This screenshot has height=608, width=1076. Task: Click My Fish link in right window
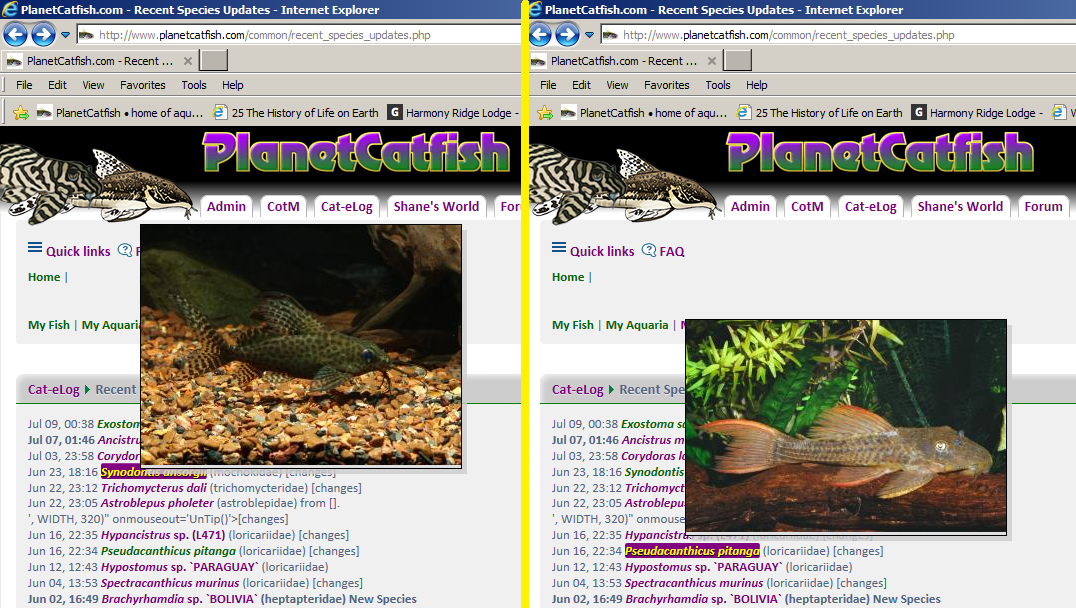point(573,325)
